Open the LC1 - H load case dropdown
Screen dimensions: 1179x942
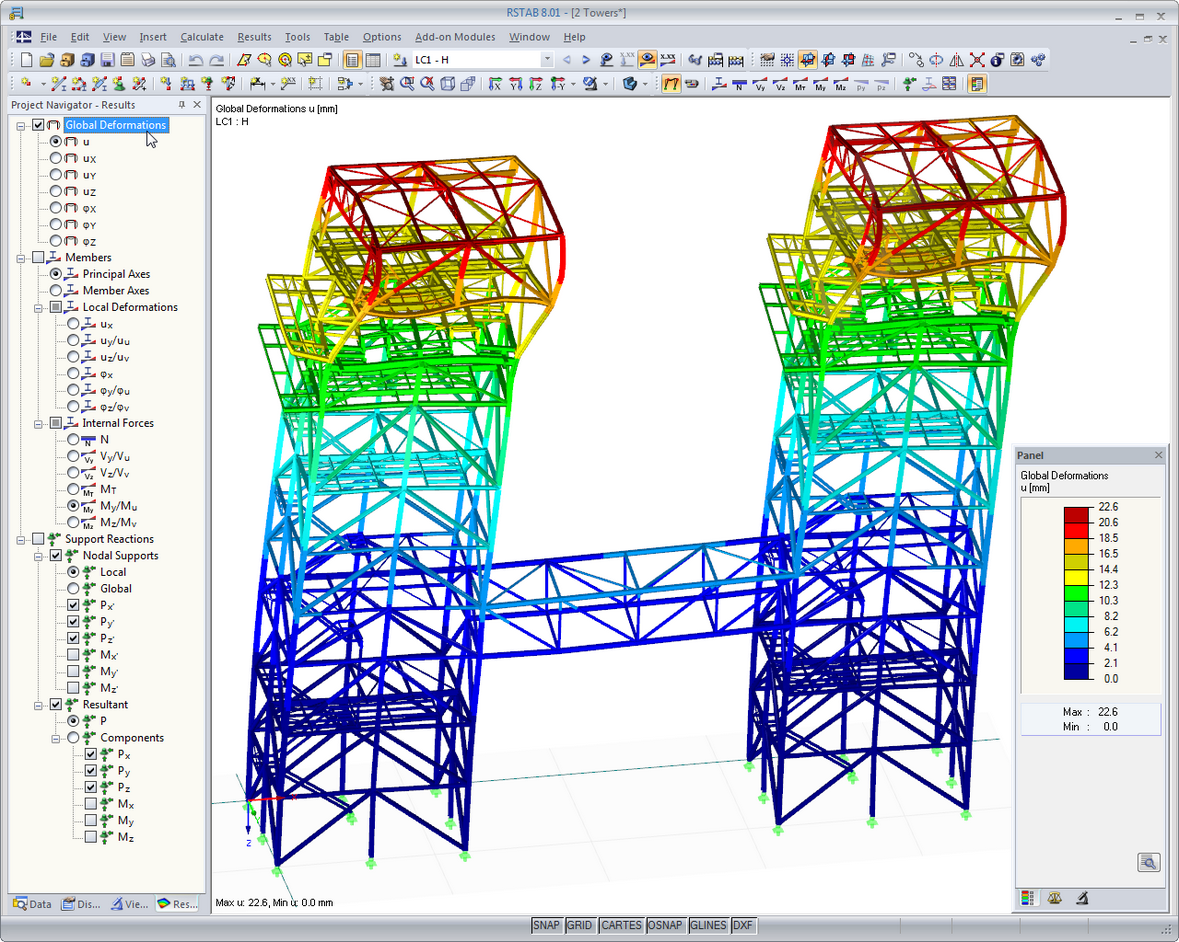point(546,60)
